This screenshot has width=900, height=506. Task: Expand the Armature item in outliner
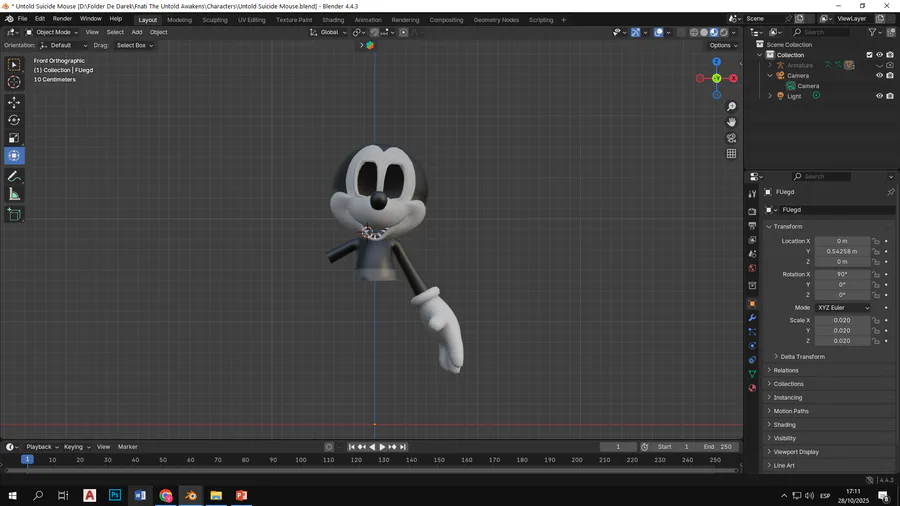pos(770,65)
